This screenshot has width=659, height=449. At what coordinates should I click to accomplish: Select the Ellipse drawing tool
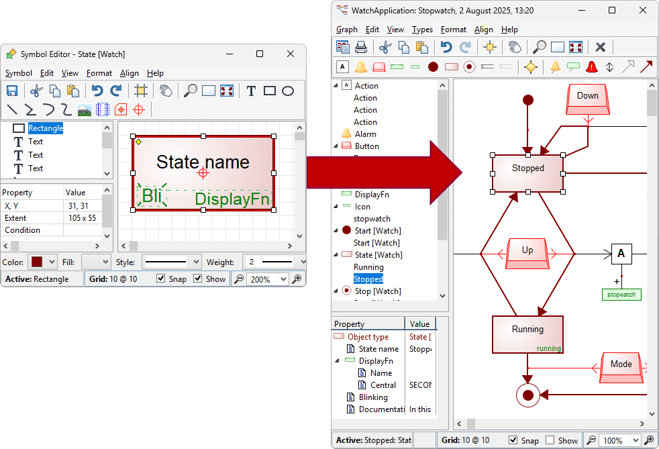[288, 91]
